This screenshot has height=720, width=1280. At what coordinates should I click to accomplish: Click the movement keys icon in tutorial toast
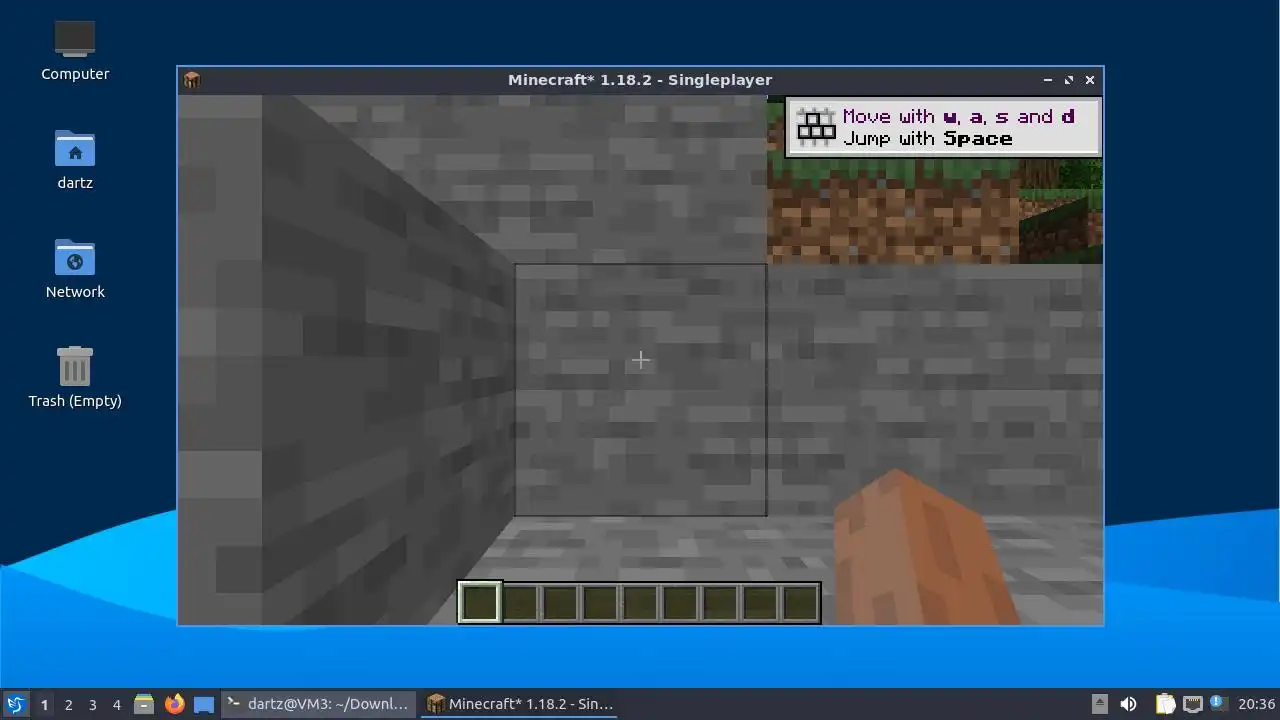pos(815,126)
